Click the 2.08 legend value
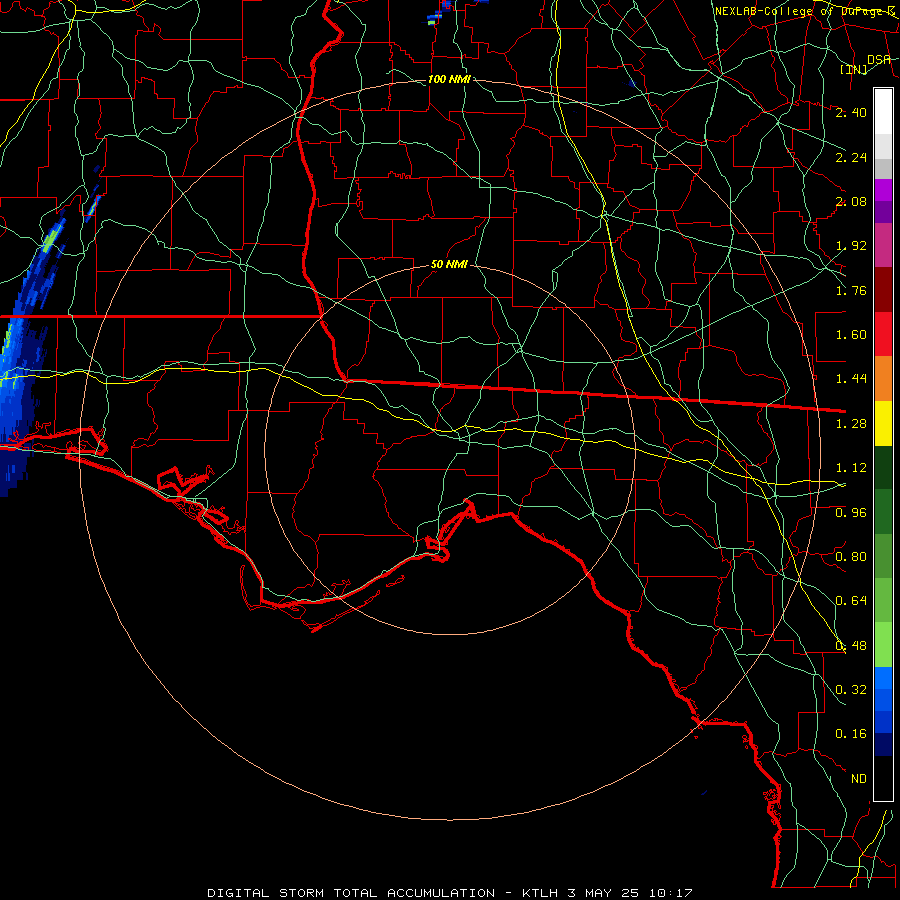 click(x=851, y=201)
